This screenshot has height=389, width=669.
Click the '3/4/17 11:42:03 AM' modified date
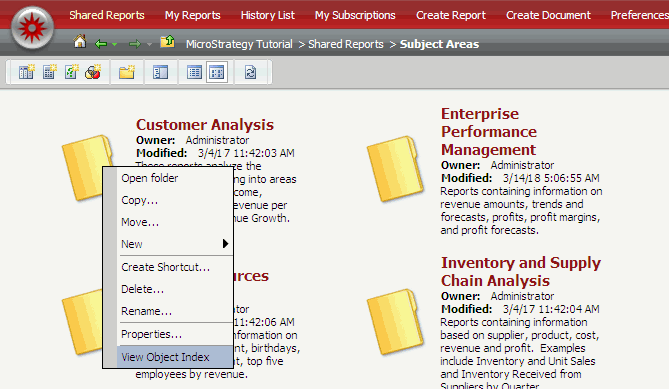246,153
